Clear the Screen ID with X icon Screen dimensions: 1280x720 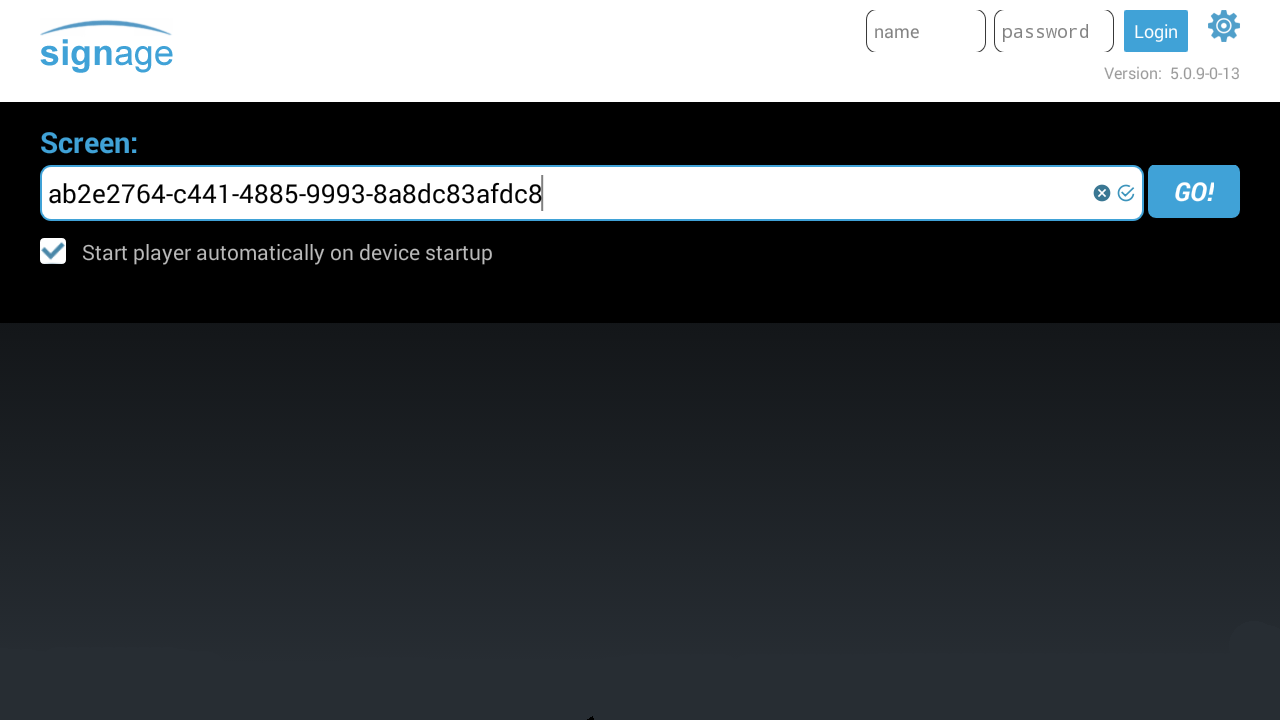pos(1102,193)
